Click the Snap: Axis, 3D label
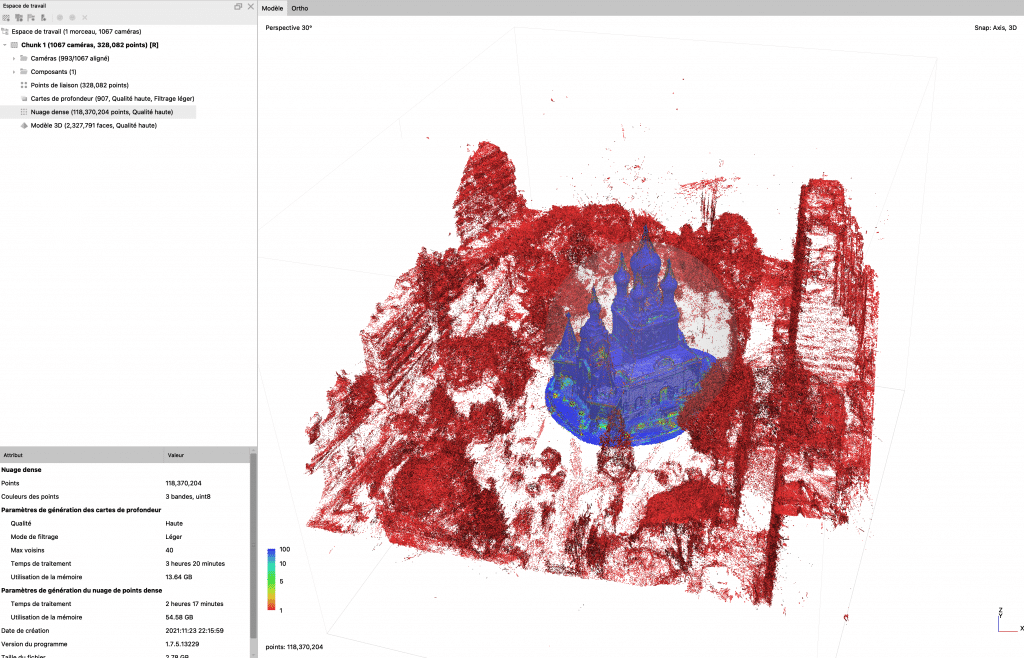 click(995, 27)
